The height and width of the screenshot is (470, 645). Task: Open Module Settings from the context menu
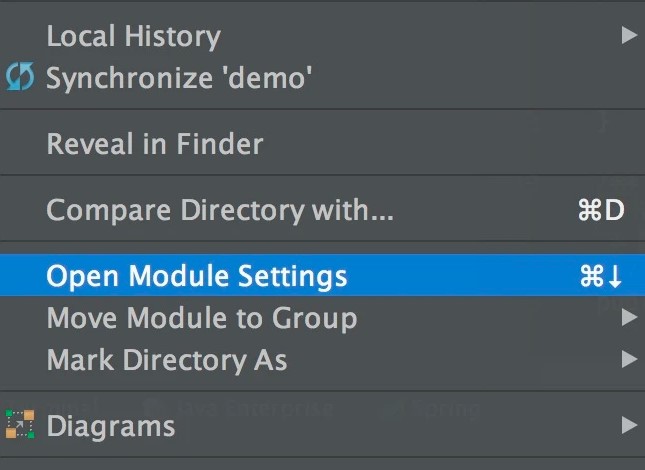(x=197, y=277)
